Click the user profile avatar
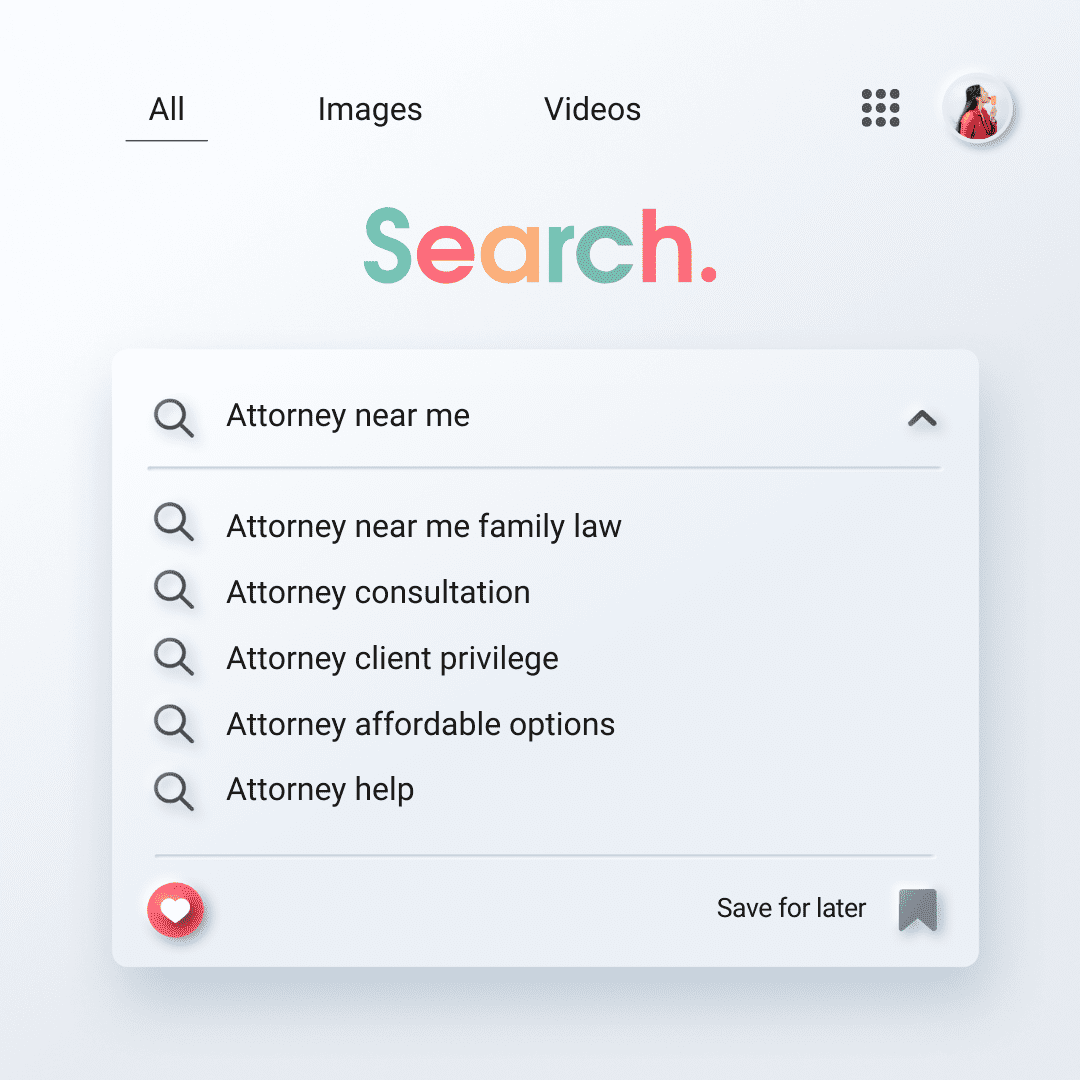Viewport: 1080px width, 1080px height. pos(977,109)
